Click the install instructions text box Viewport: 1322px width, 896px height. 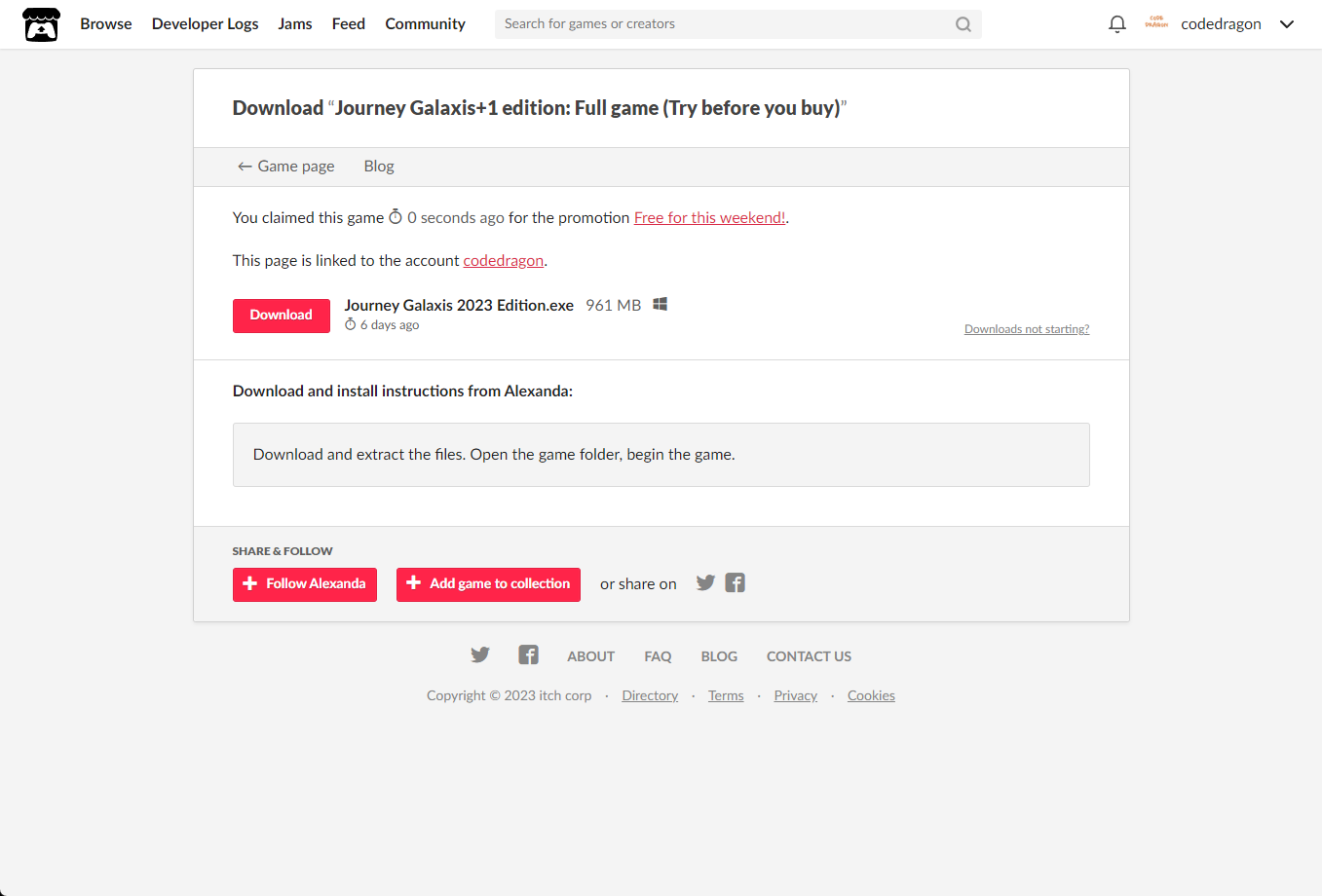tap(661, 455)
